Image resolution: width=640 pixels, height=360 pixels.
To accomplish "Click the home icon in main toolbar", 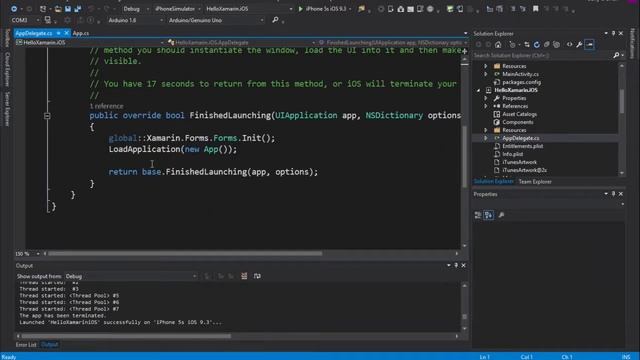I will [x=400, y=9].
